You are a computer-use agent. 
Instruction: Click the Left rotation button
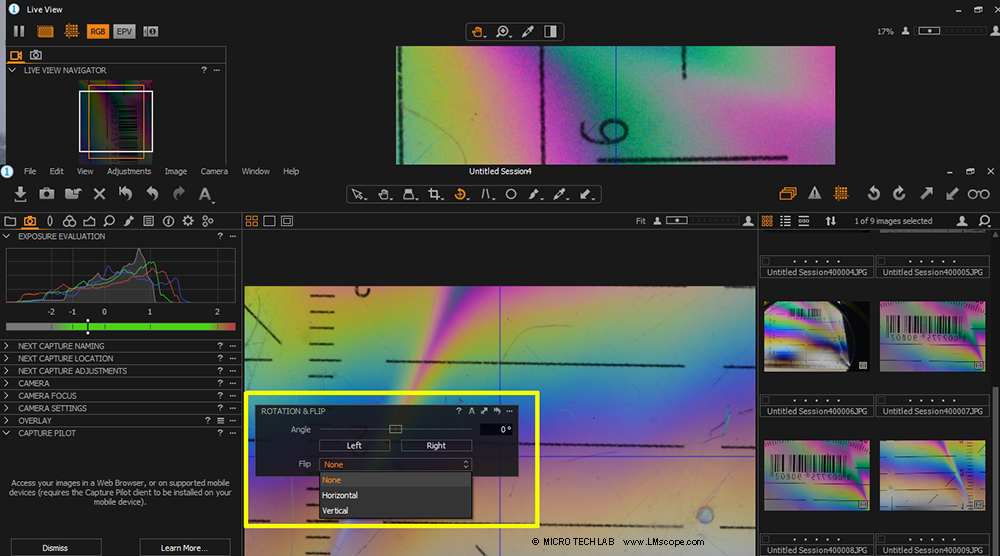point(354,446)
